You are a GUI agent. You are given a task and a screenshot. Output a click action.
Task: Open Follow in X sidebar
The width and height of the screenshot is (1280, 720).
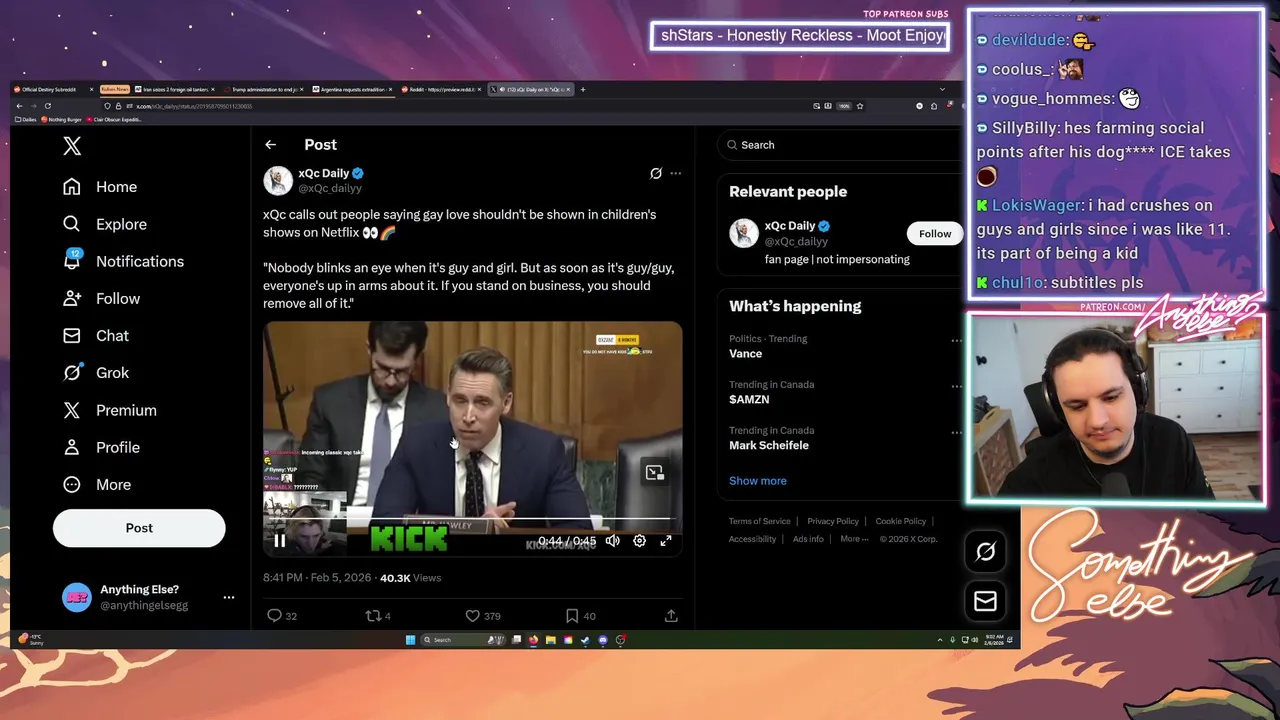pyautogui.click(x=101, y=298)
